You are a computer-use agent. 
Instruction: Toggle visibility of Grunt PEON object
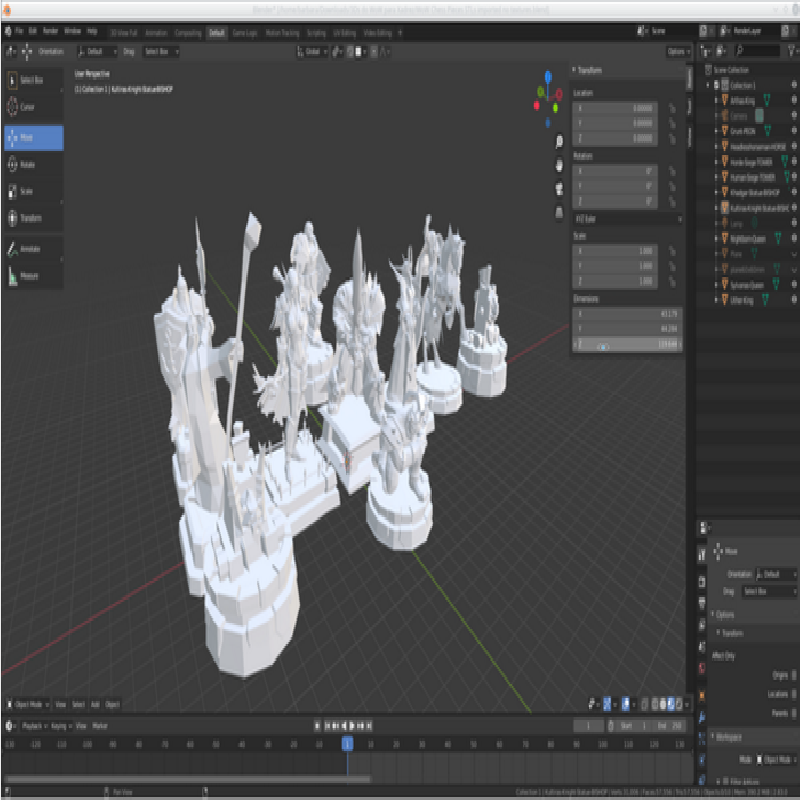(794, 131)
